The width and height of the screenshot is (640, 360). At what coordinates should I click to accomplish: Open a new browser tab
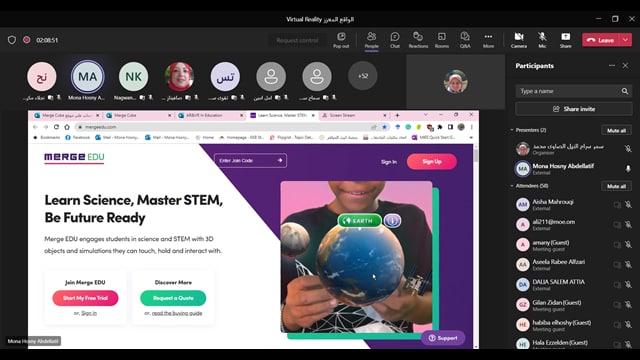tap(397, 116)
